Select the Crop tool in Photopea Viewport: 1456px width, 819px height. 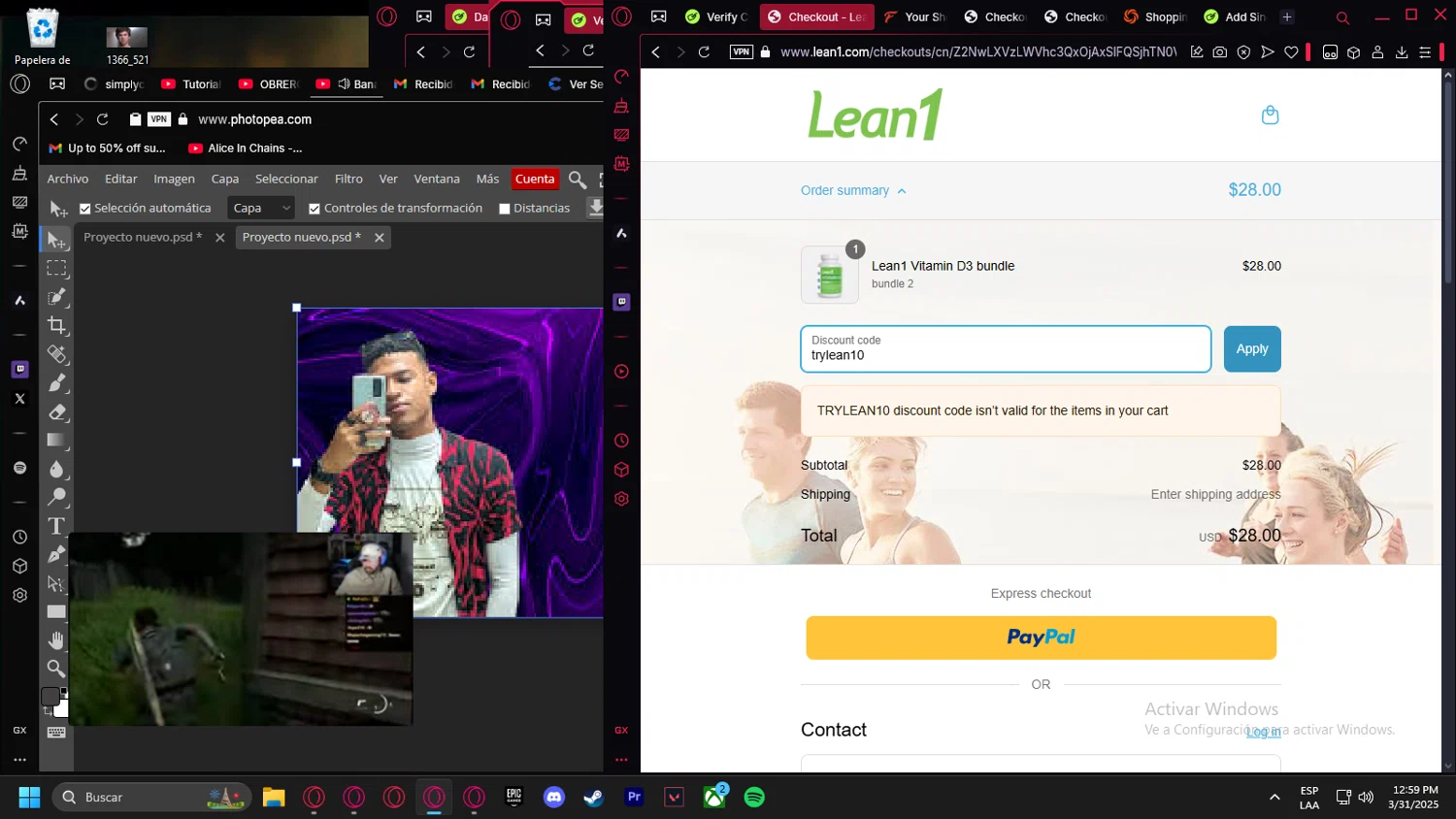pos(57,325)
